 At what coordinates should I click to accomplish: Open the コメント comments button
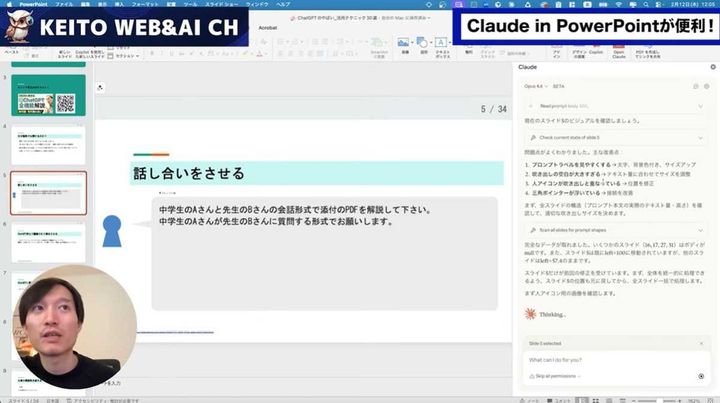tap(559, 400)
